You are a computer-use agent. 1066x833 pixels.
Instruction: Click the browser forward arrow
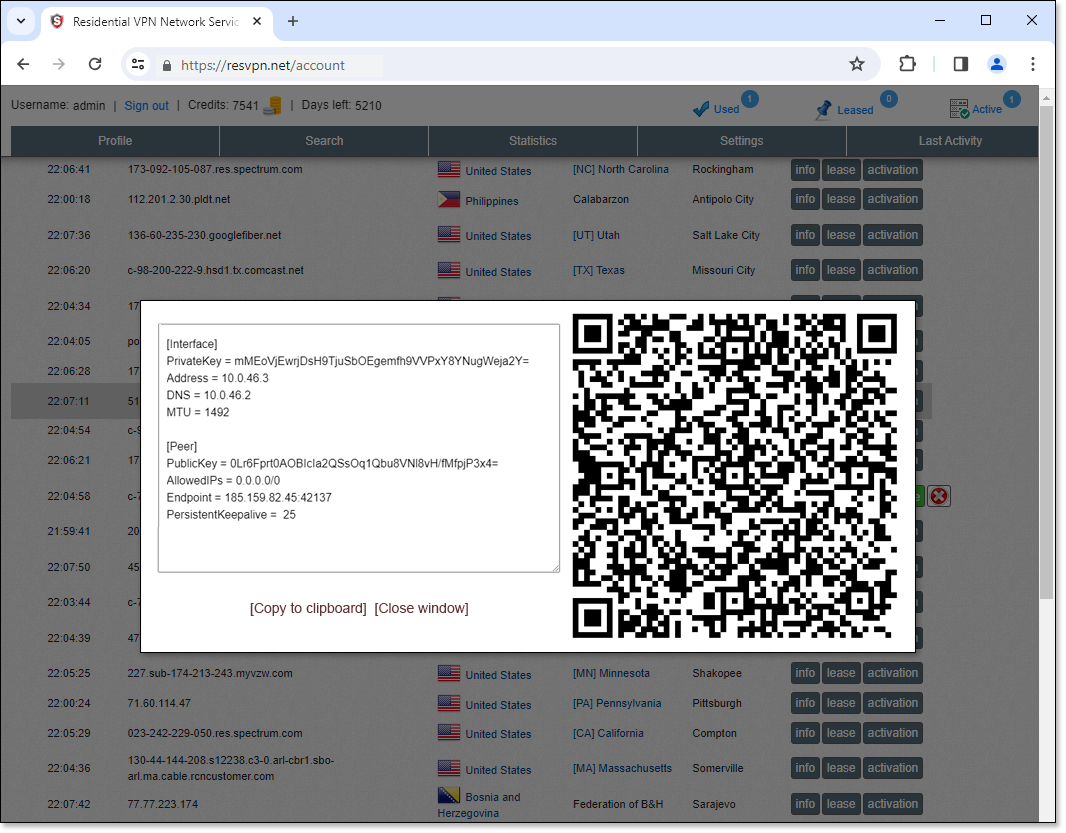(59, 65)
